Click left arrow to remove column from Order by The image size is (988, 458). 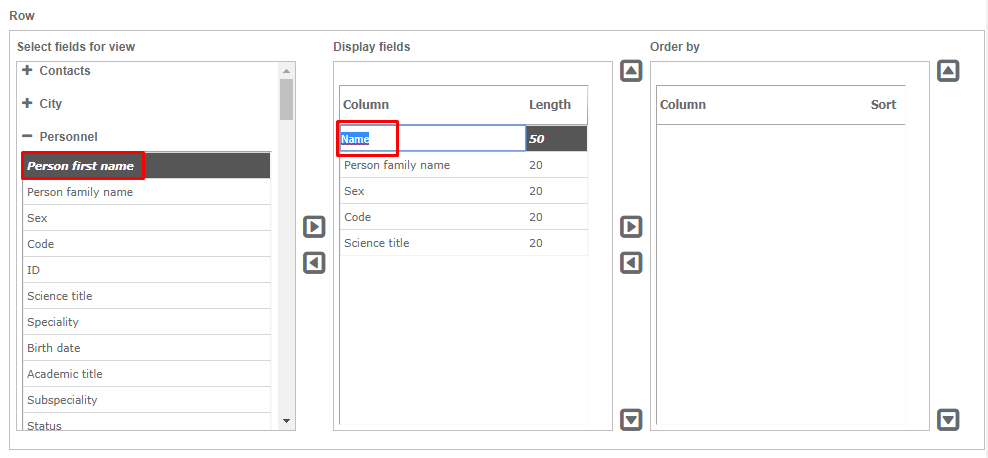click(631, 263)
